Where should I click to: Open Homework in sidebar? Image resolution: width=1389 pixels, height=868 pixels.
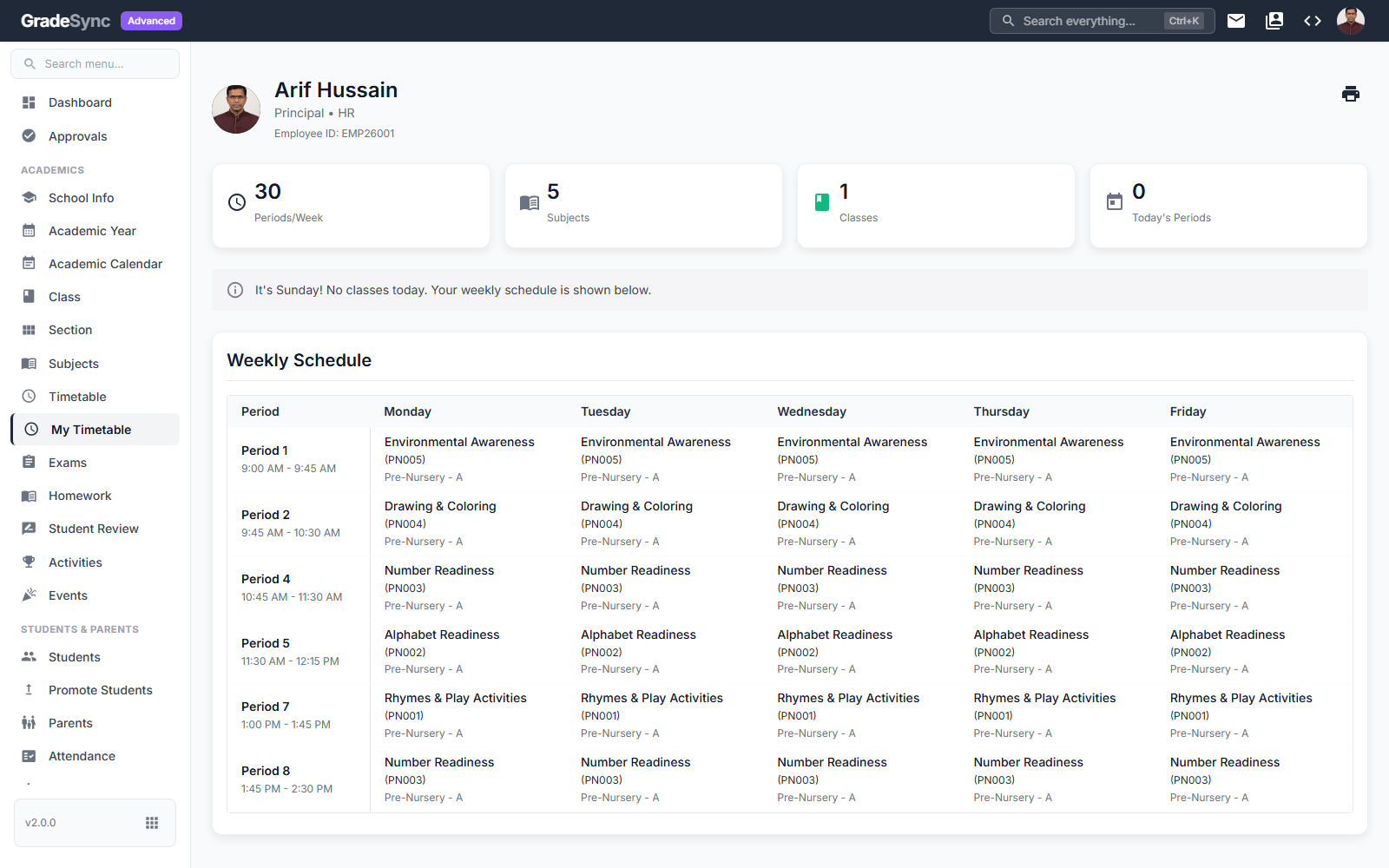pos(95,496)
